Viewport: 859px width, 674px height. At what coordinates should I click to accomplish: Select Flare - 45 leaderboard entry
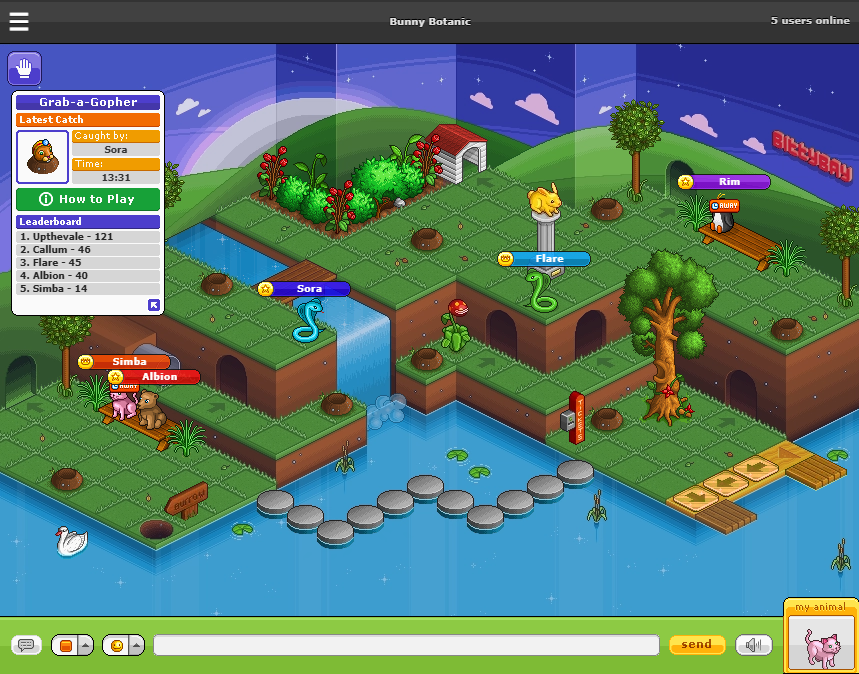[88, 262]
